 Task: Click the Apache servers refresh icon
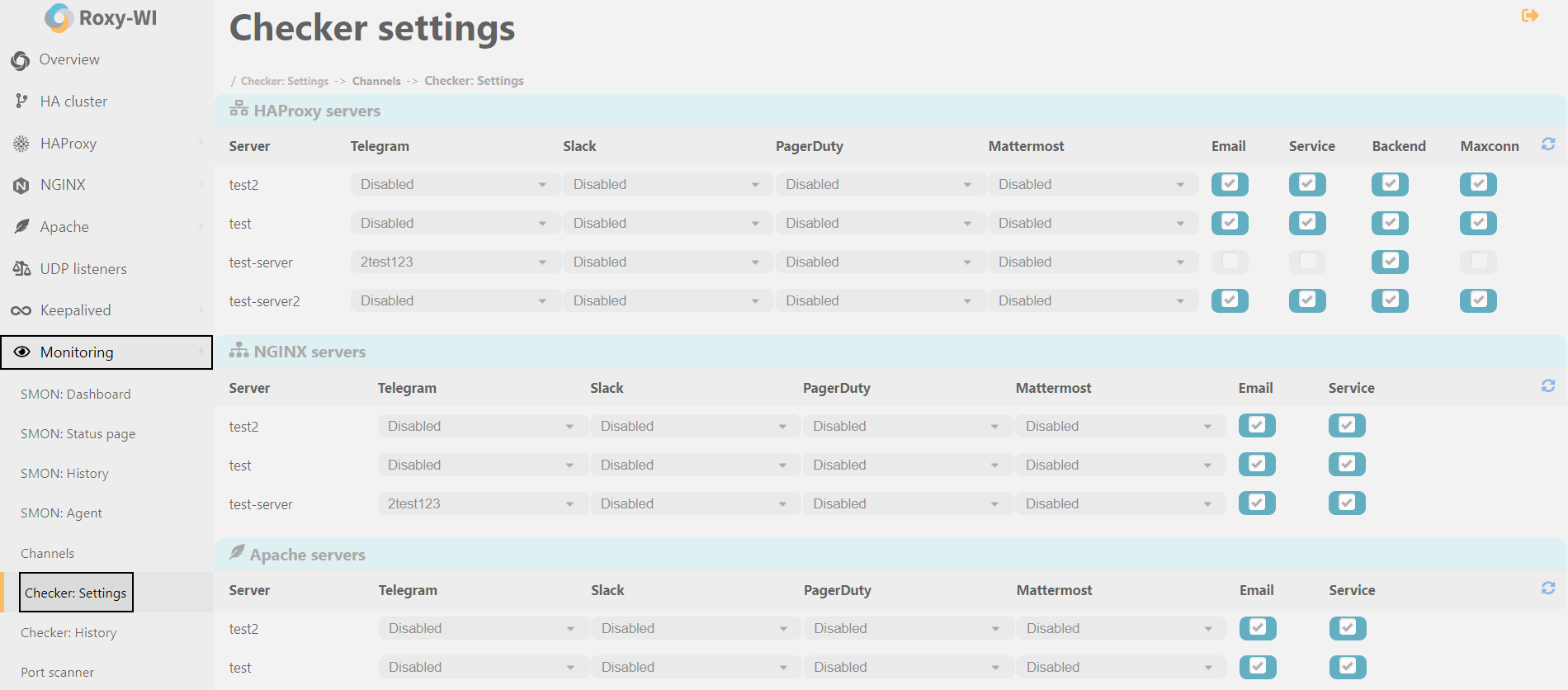(1547, 588)
